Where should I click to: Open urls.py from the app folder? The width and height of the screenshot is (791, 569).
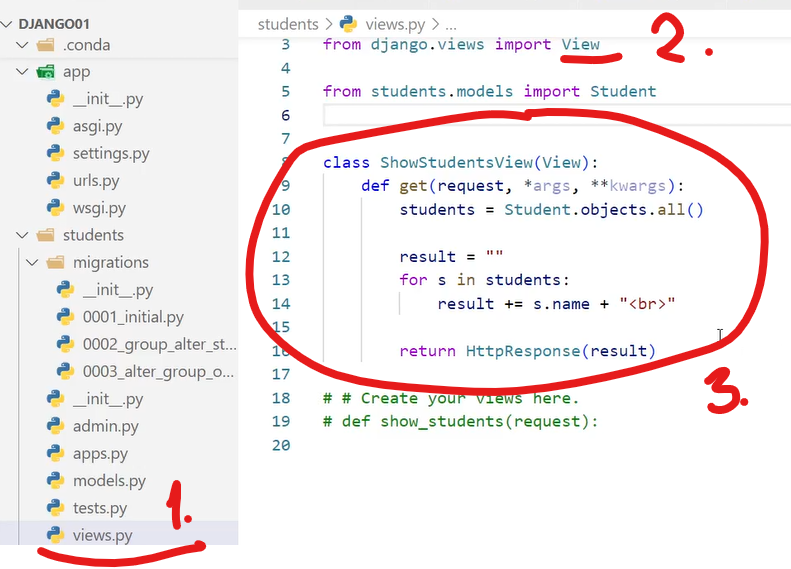[96, 181]
